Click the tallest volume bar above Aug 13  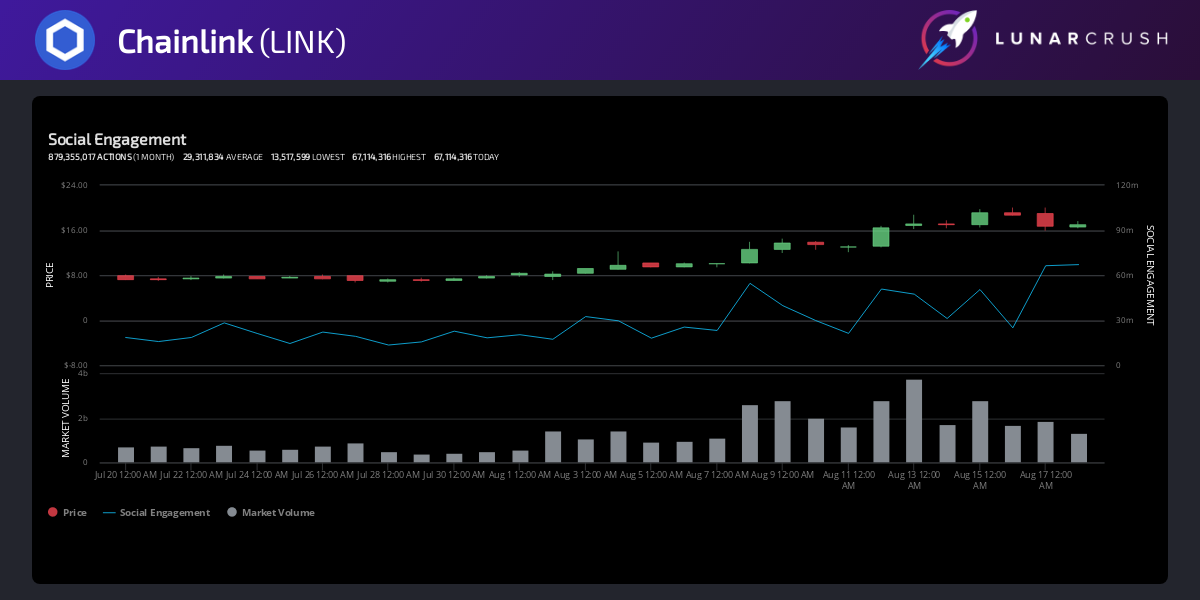(914, 421)
